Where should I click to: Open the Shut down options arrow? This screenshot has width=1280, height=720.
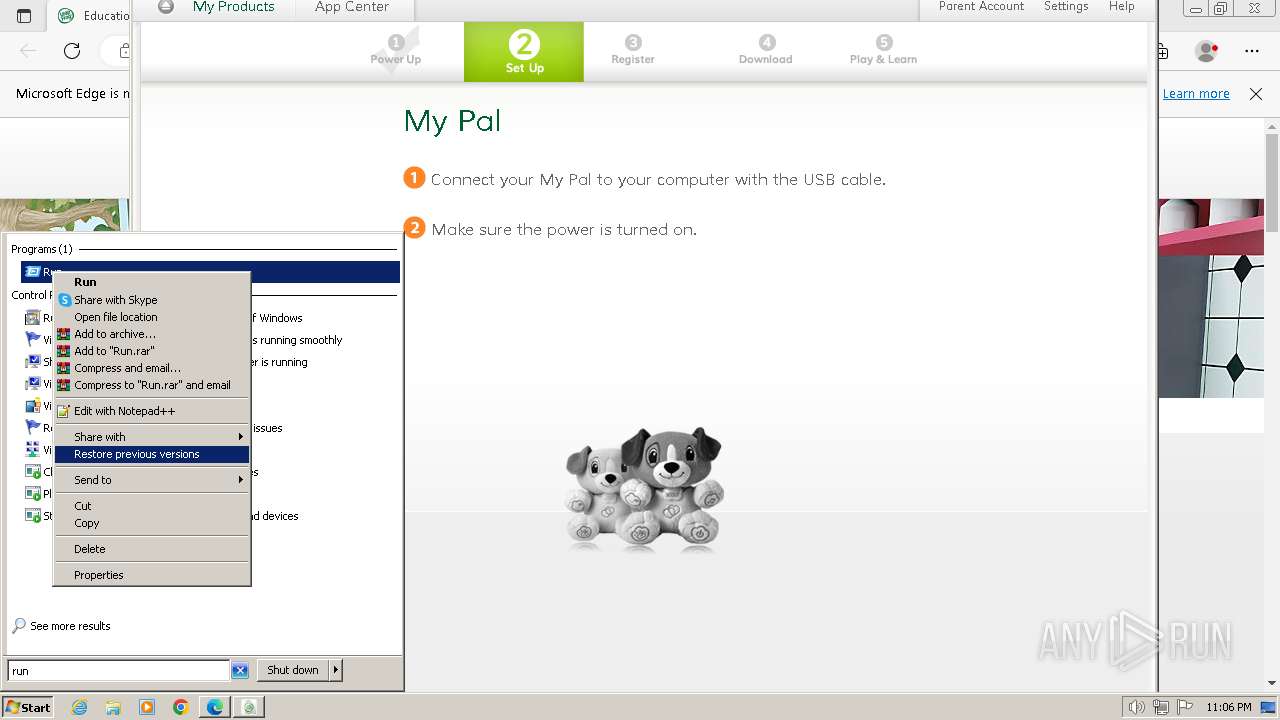coord(336,670)
